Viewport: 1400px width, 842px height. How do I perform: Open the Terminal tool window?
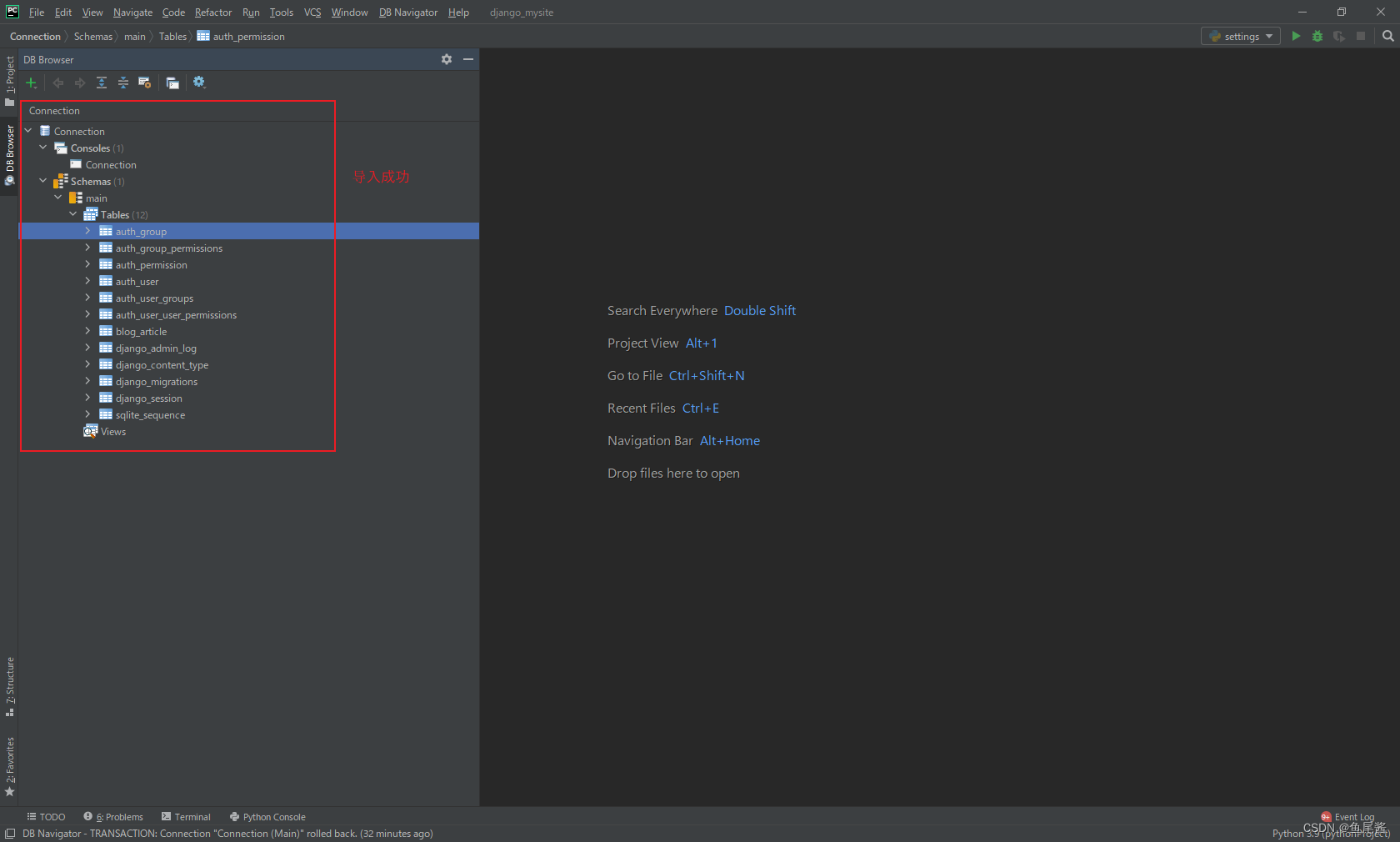(x=186, y=817)
